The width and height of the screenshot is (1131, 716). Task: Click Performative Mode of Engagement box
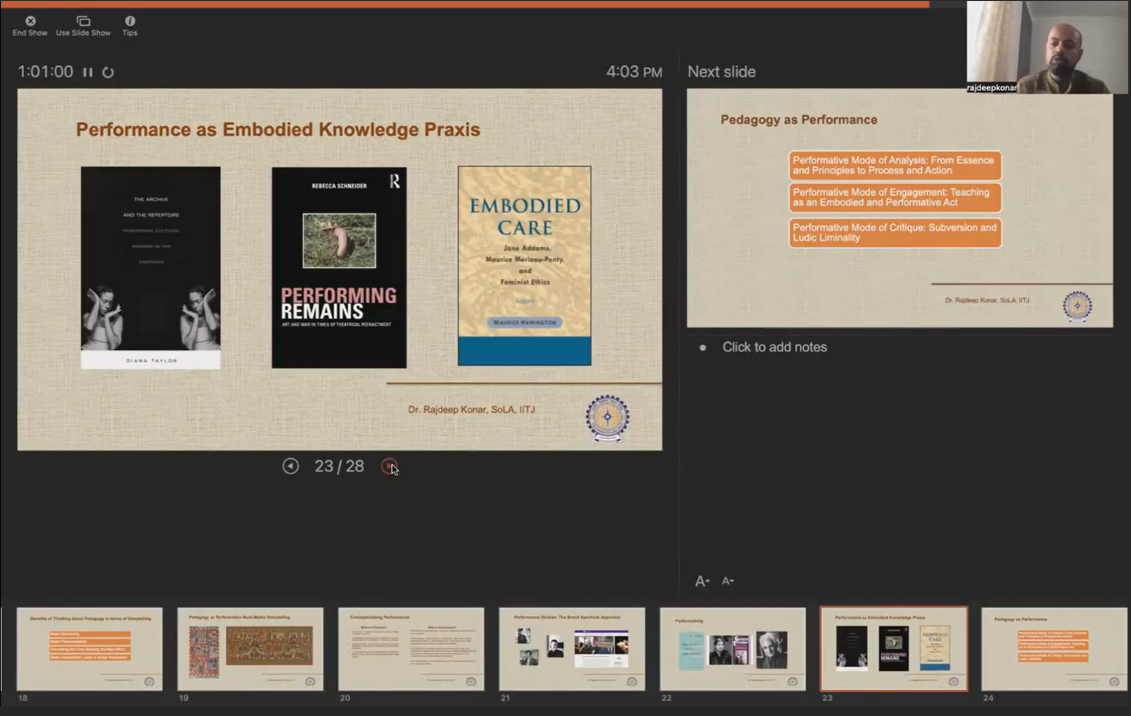click(895, 197)
